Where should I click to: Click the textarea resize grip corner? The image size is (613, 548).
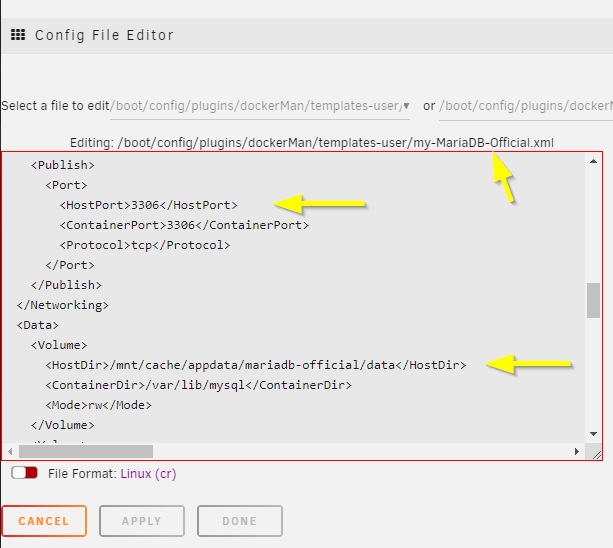click(x=596, y=454)
